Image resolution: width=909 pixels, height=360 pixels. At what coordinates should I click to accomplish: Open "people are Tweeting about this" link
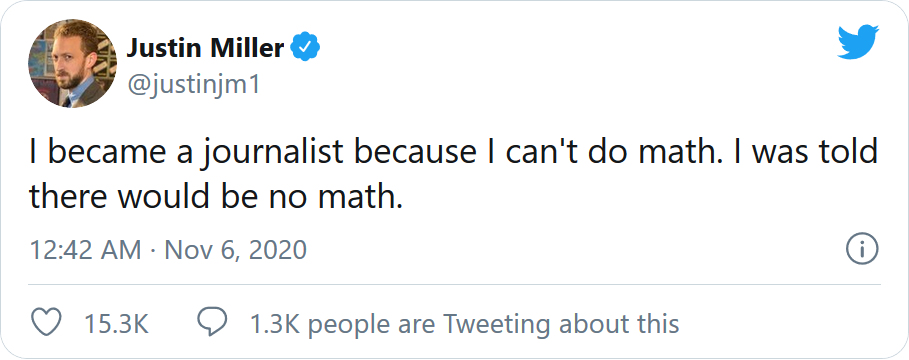pos(493,323)
